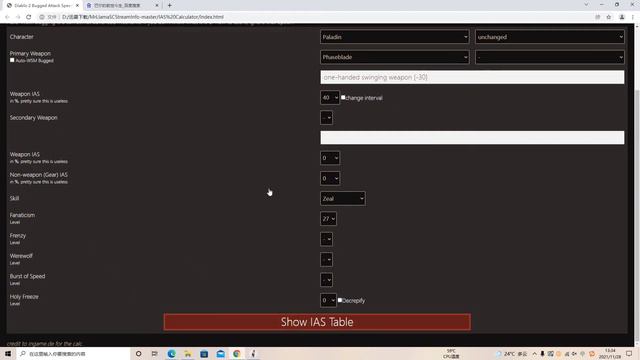Click the share icon in the address bar

(598, 17)
